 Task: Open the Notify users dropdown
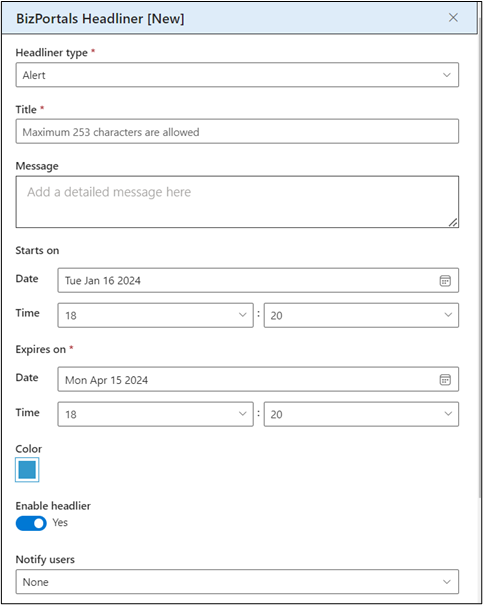(237, 581)
